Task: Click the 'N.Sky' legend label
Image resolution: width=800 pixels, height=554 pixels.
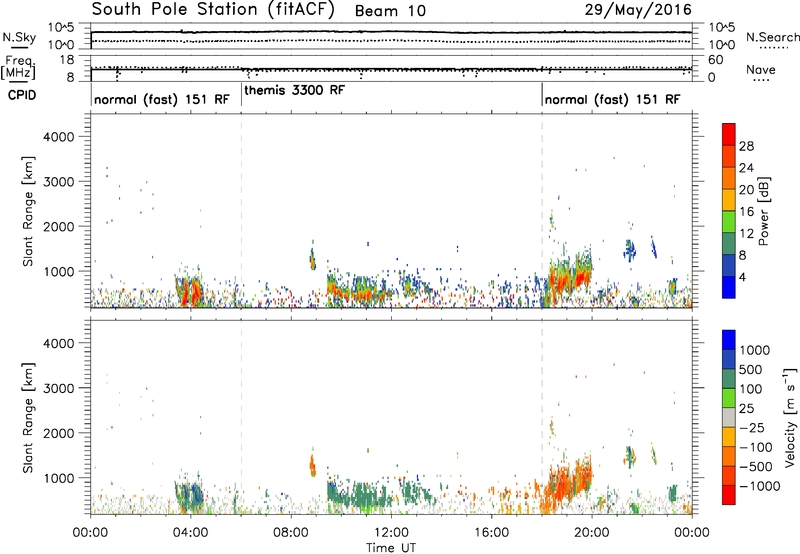Action: pyautogui.click(x=19, y=37)
